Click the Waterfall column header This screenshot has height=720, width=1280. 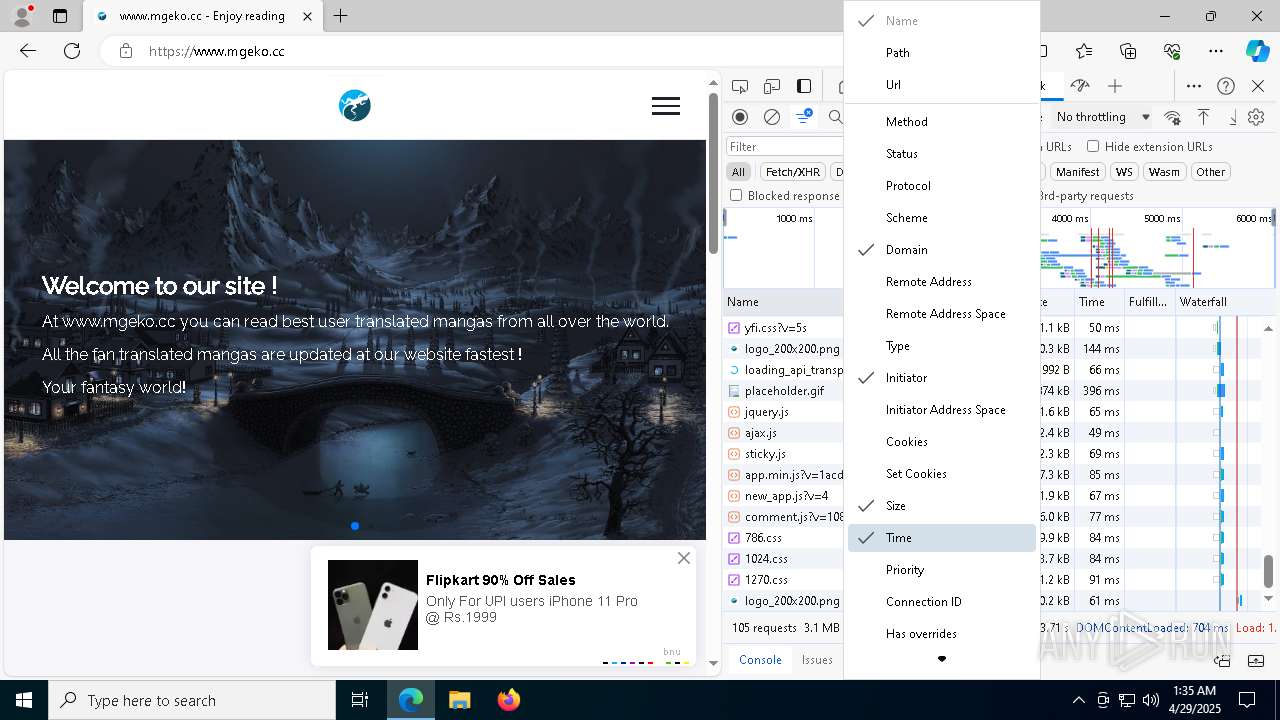click(1203, 302)
